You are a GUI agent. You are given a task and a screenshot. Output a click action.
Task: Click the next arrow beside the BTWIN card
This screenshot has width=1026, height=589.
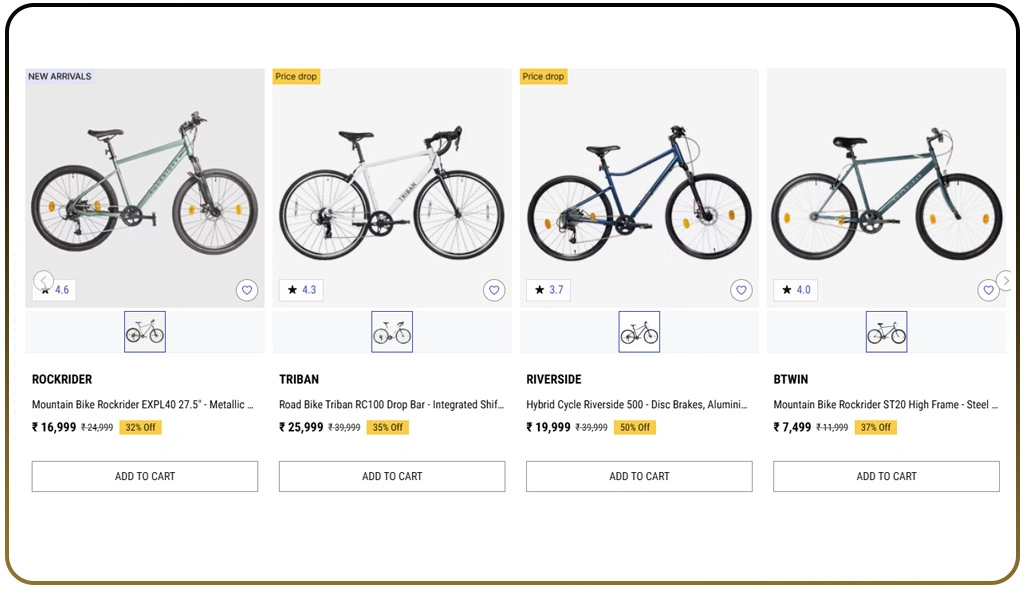pyautogui.click(x=1006, y=281)
